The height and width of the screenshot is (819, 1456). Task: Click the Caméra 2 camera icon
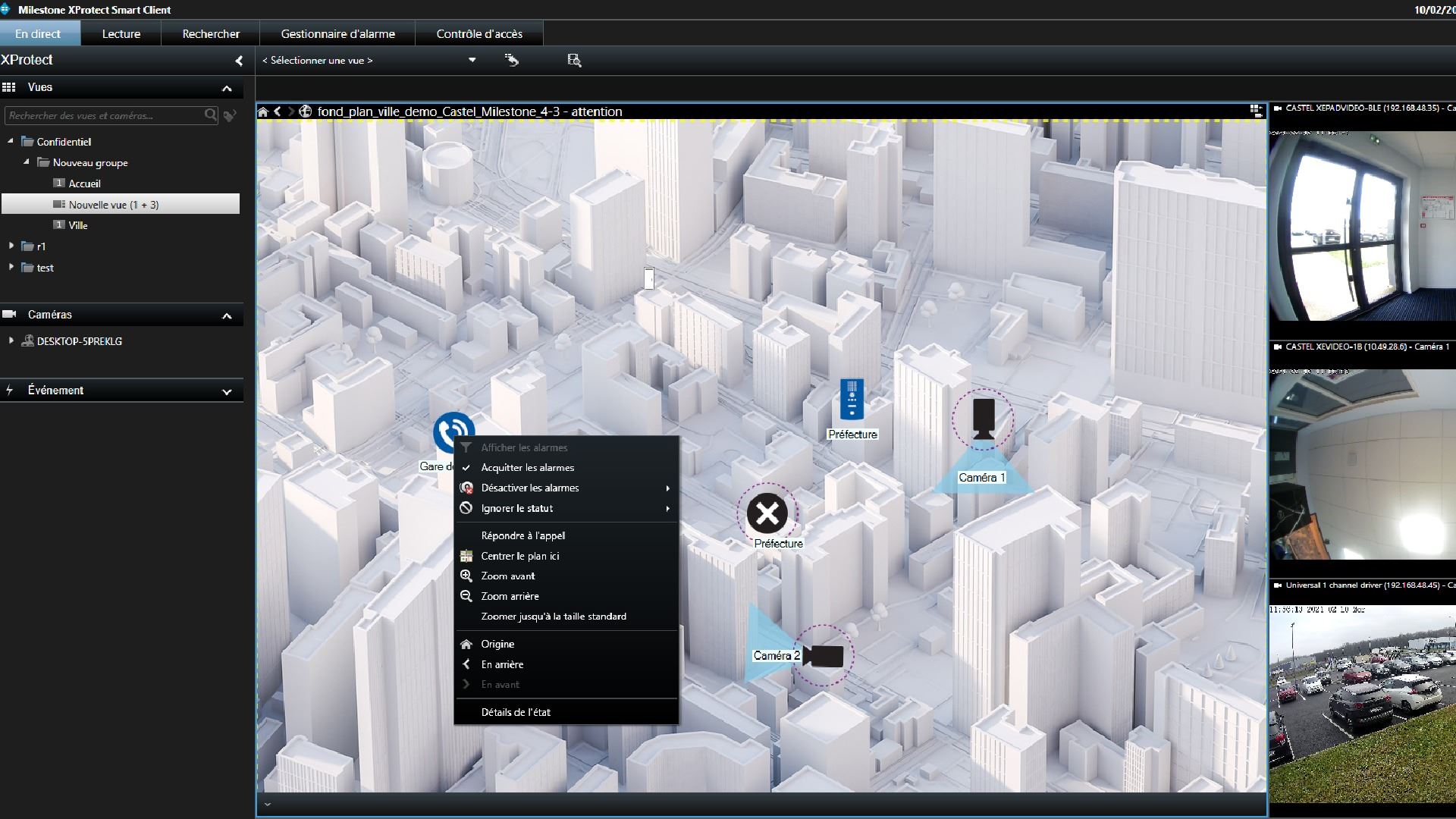click(823, 656)
